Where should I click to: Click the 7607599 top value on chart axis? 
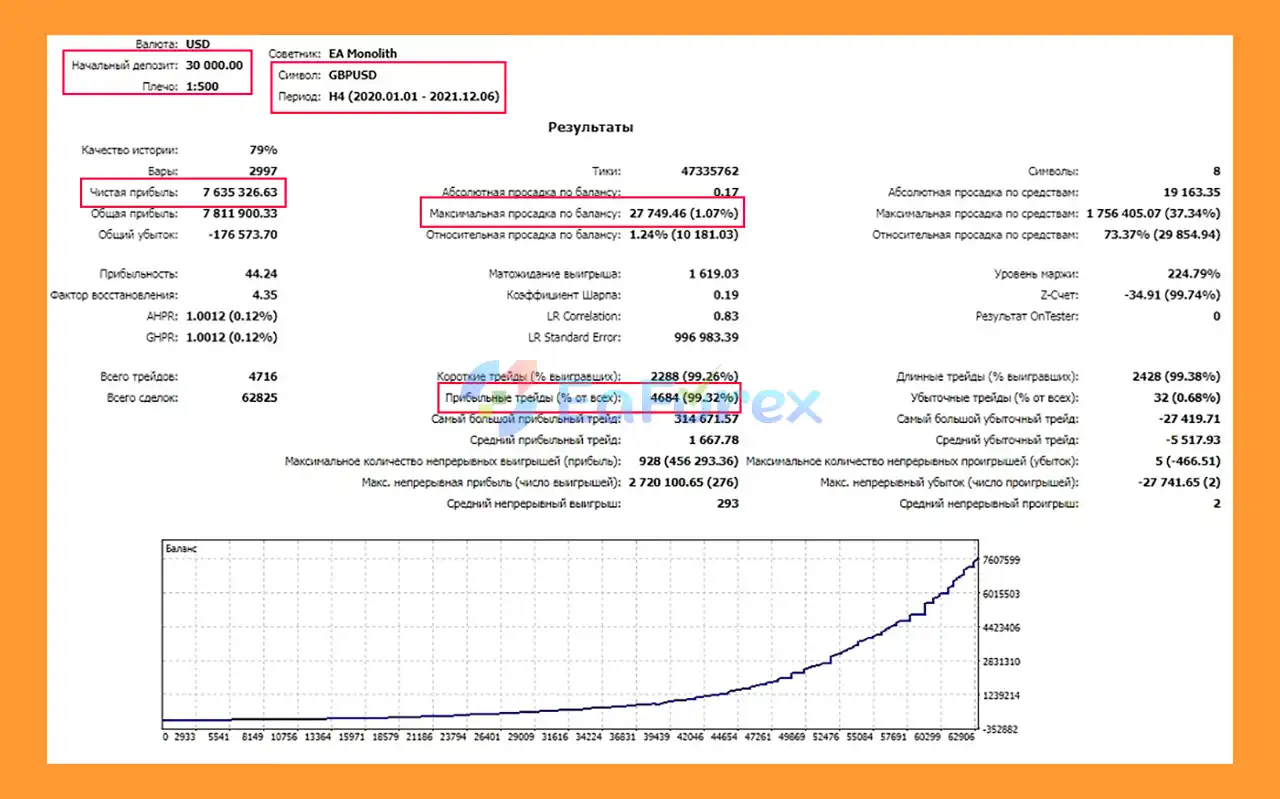pos(1001,560)
